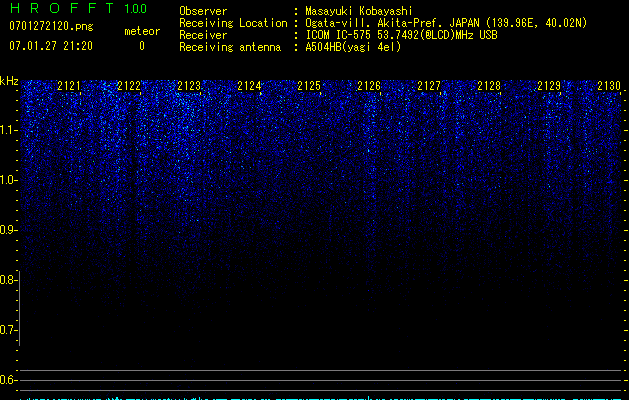Click the 0.7 kHz frequency label
This screenshot has height=400, width=629.
pos(8,330)
